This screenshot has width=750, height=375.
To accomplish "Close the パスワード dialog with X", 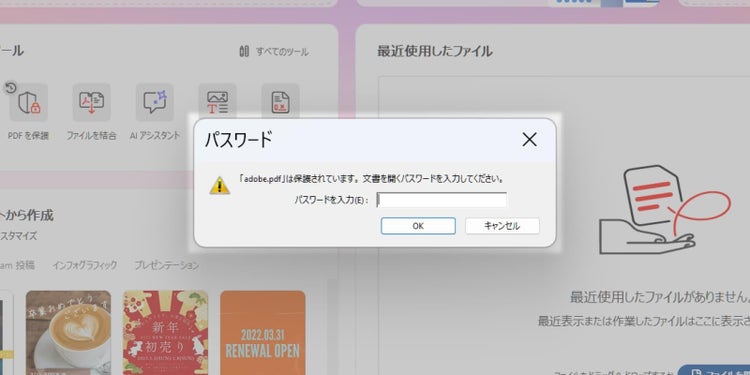I will click(529, 140).
